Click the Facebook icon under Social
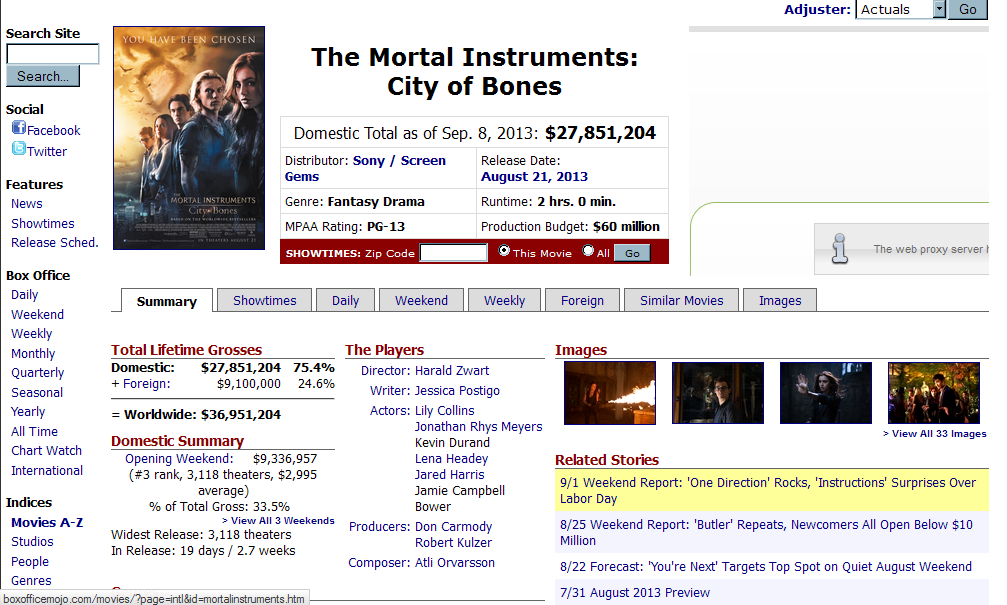 19,128
